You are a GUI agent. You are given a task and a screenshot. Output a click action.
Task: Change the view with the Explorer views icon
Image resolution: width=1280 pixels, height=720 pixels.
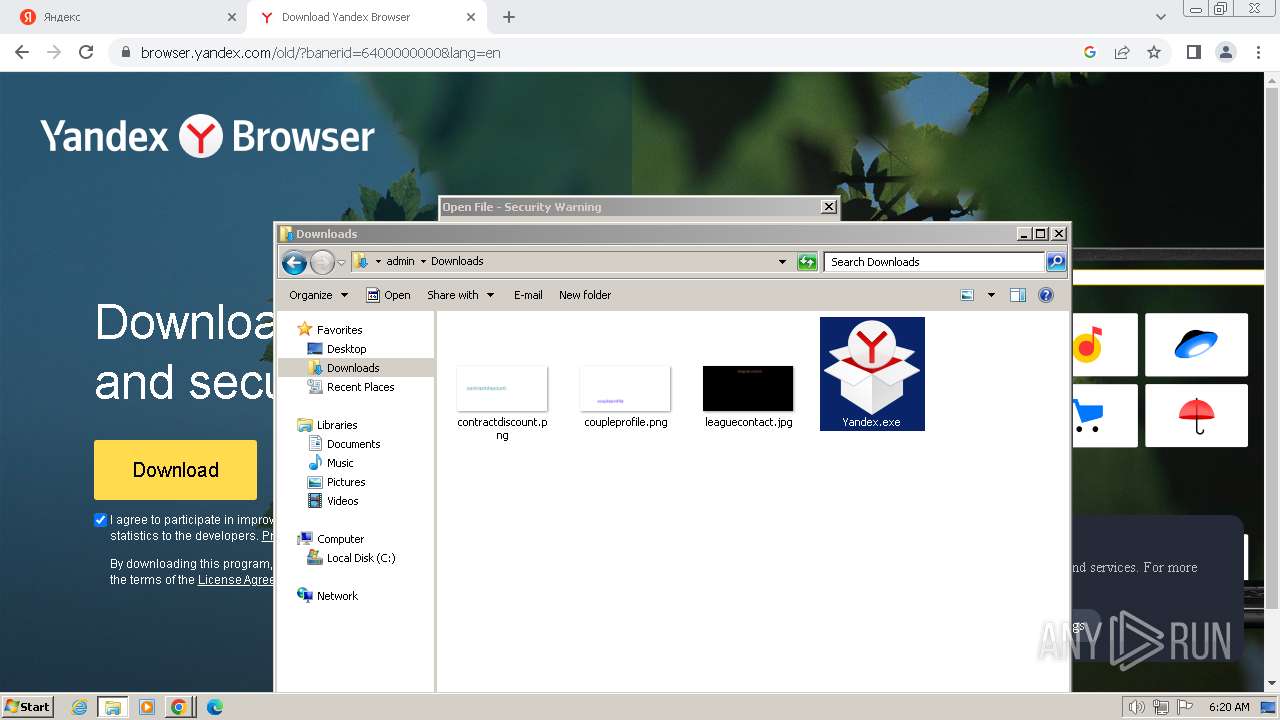pyautogui.click(x=967, y=295)
